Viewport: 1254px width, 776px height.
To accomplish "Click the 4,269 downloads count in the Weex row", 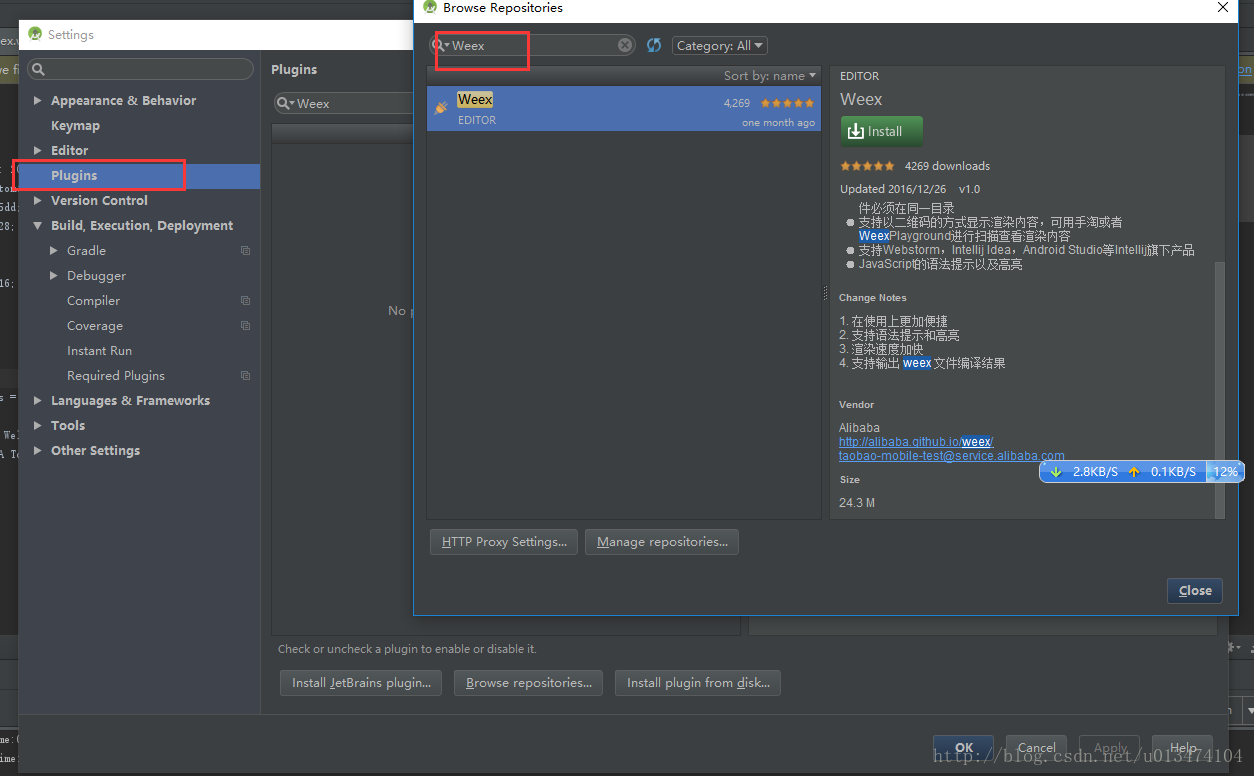I will [737, 103].
